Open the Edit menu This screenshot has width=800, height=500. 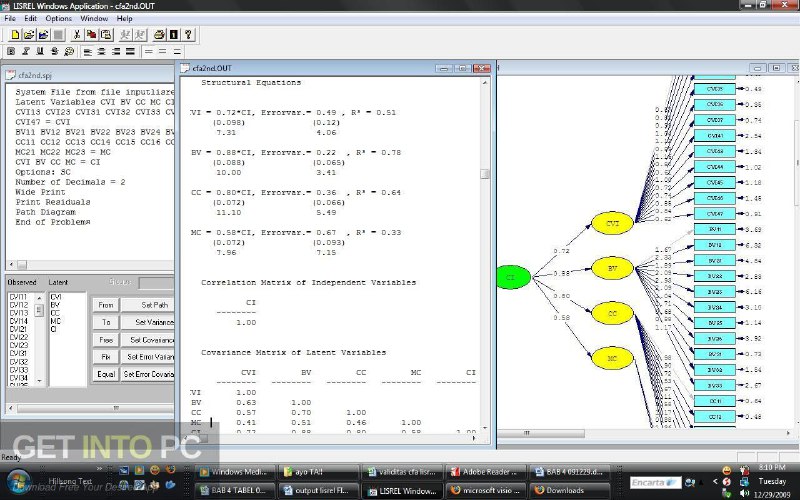(31, 18)
